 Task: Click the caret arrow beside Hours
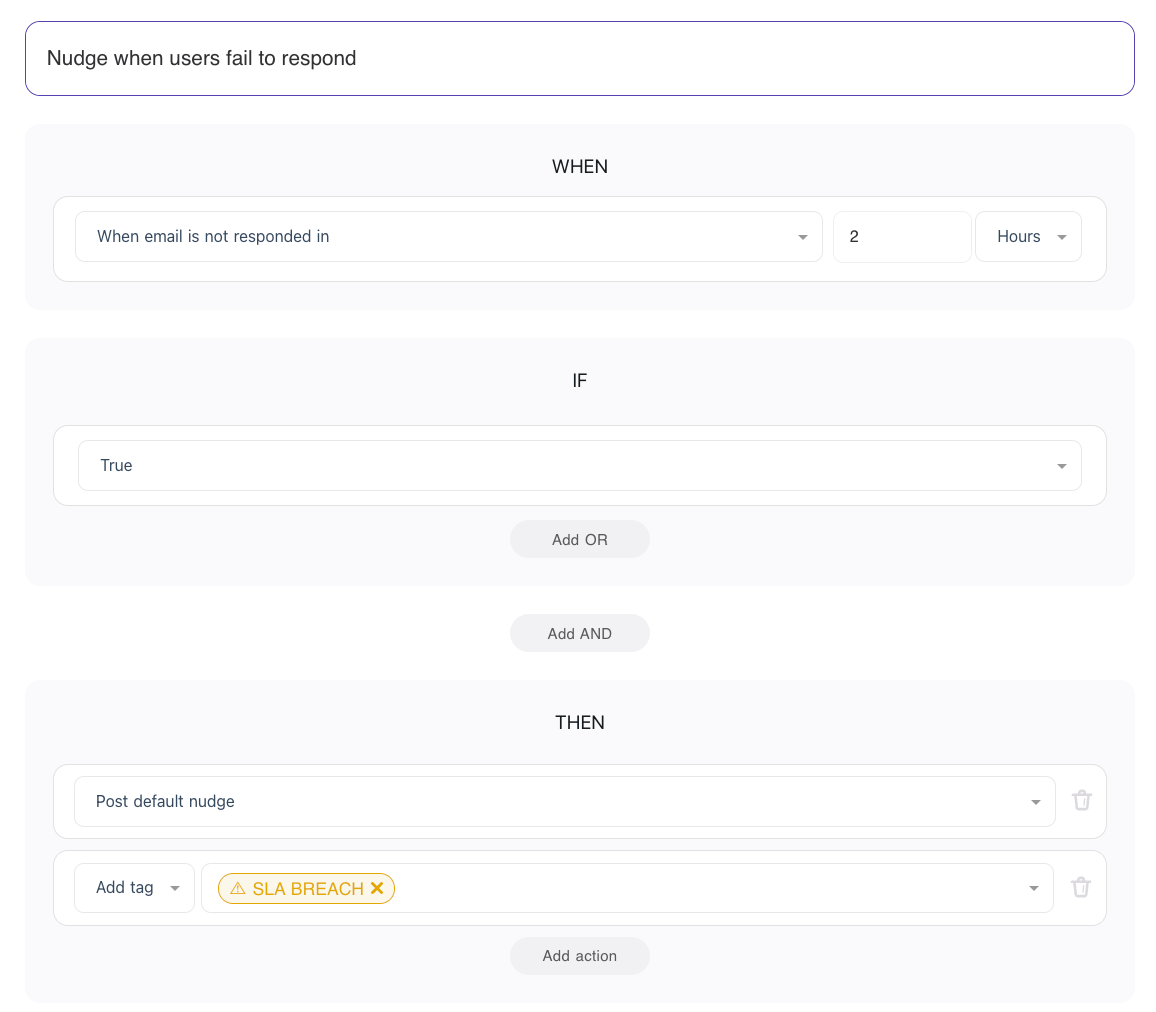[1062, 238]
